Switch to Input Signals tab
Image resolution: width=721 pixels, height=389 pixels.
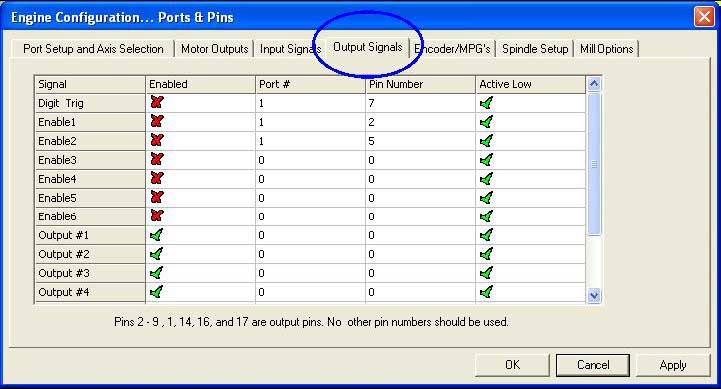[290, 49]
